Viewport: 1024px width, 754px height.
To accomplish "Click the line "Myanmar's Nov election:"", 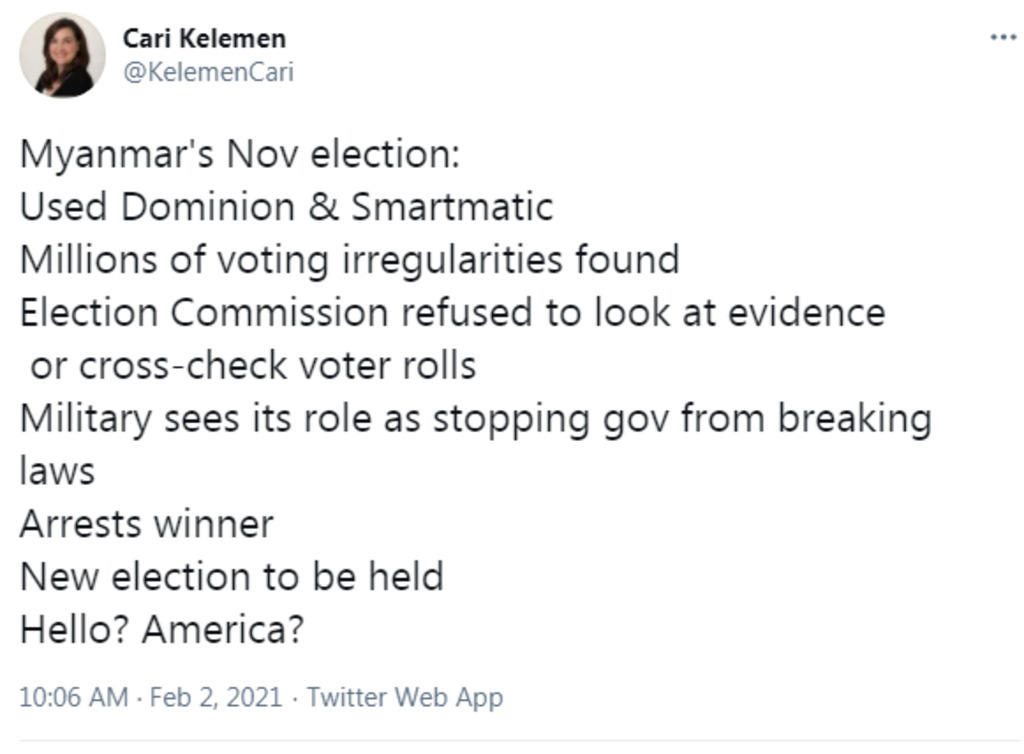I will (x=239, y=154).
